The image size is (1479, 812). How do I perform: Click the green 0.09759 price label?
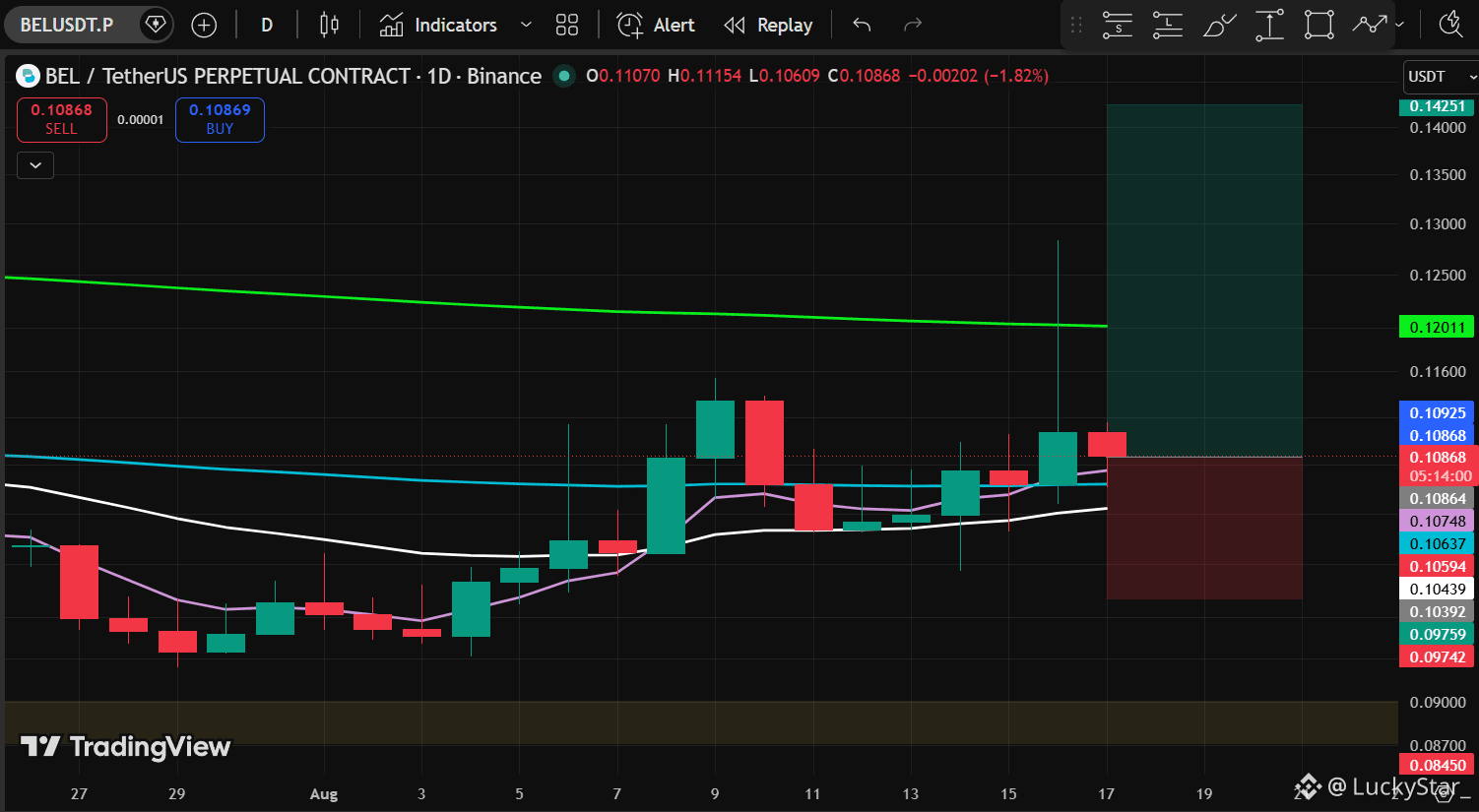coord(1437,635)
